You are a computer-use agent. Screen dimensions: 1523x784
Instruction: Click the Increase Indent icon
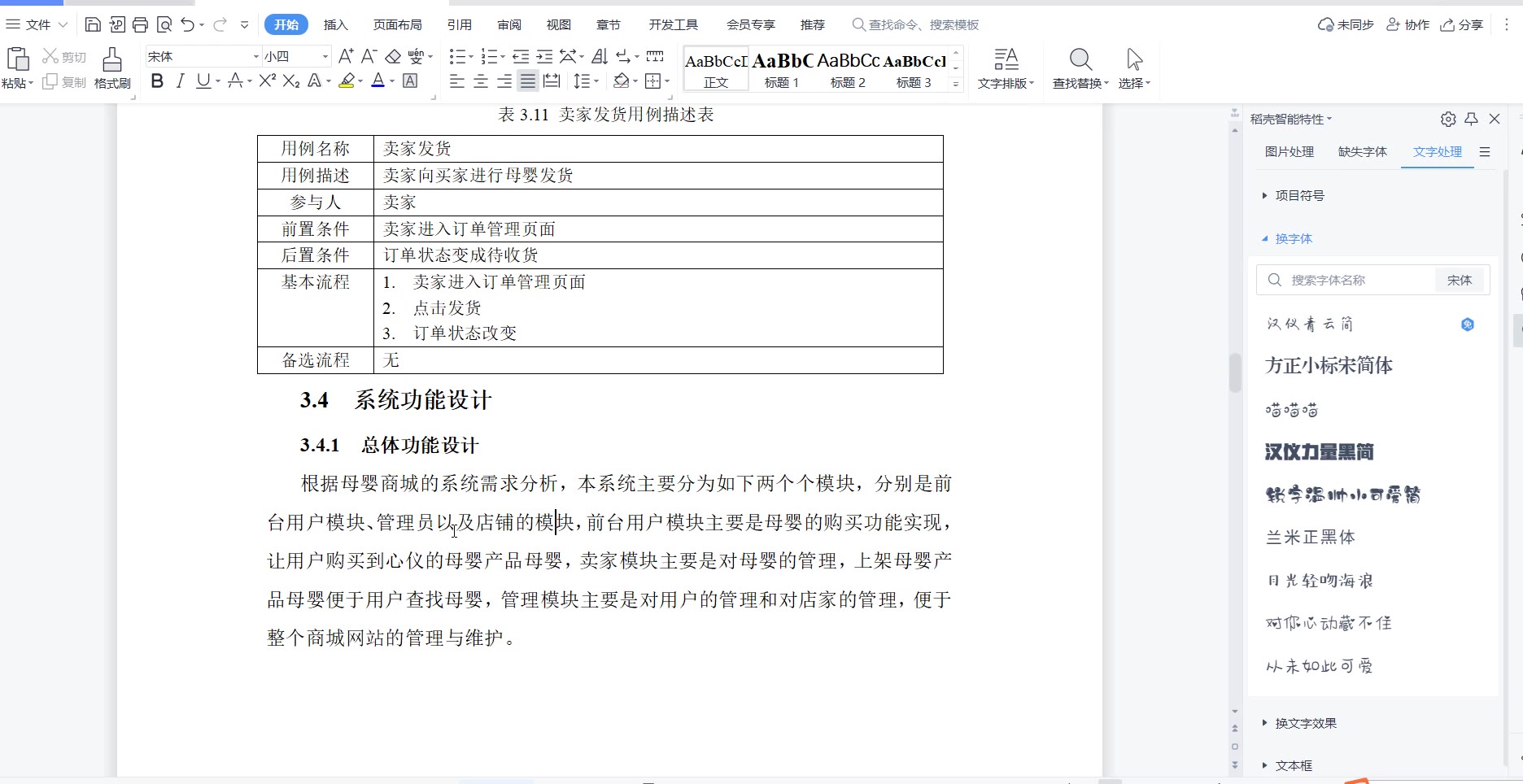[544, 56]
